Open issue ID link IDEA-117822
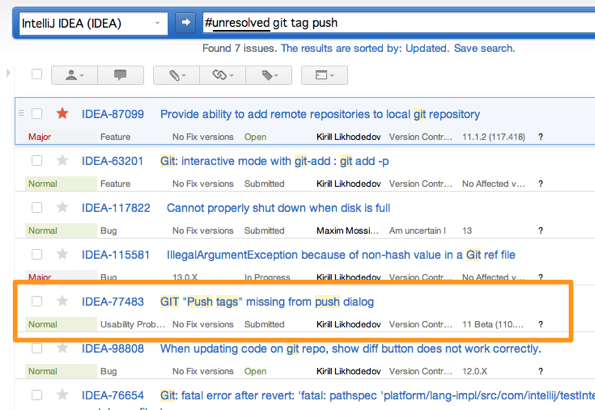Screen dimensions: 595x410 (116, 208)
